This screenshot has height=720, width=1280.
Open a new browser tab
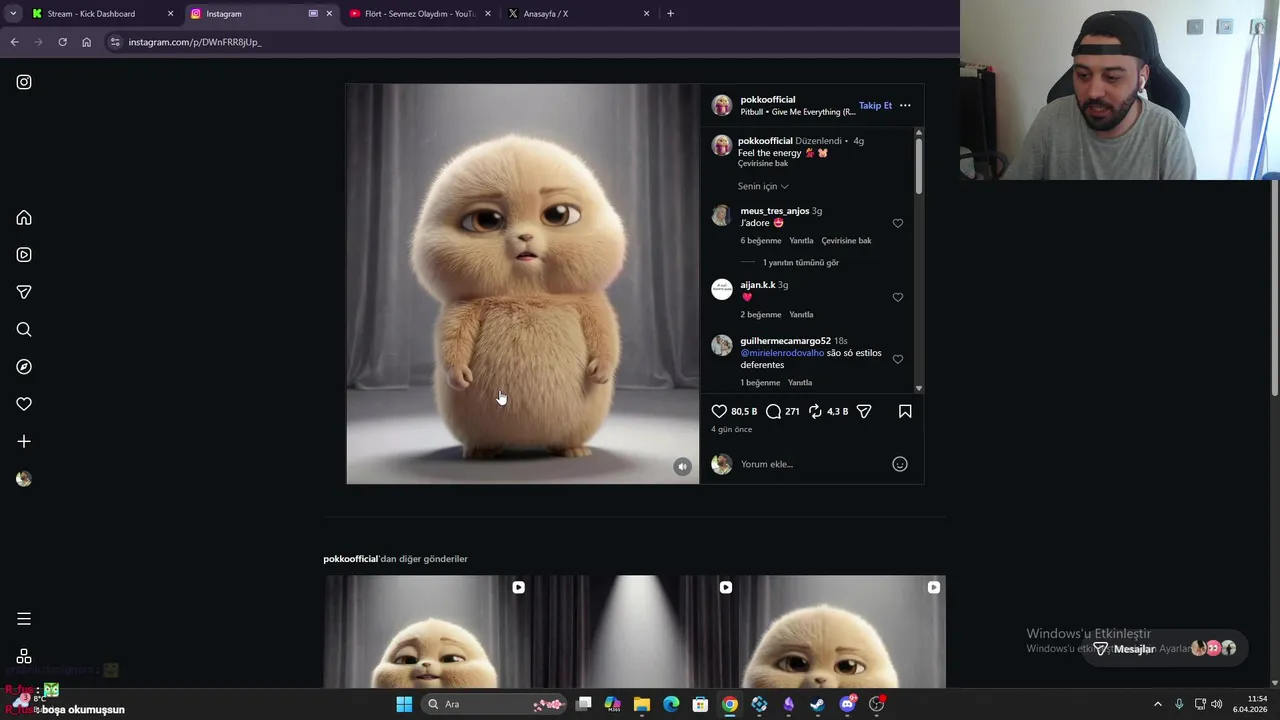(x=670, y=14)
